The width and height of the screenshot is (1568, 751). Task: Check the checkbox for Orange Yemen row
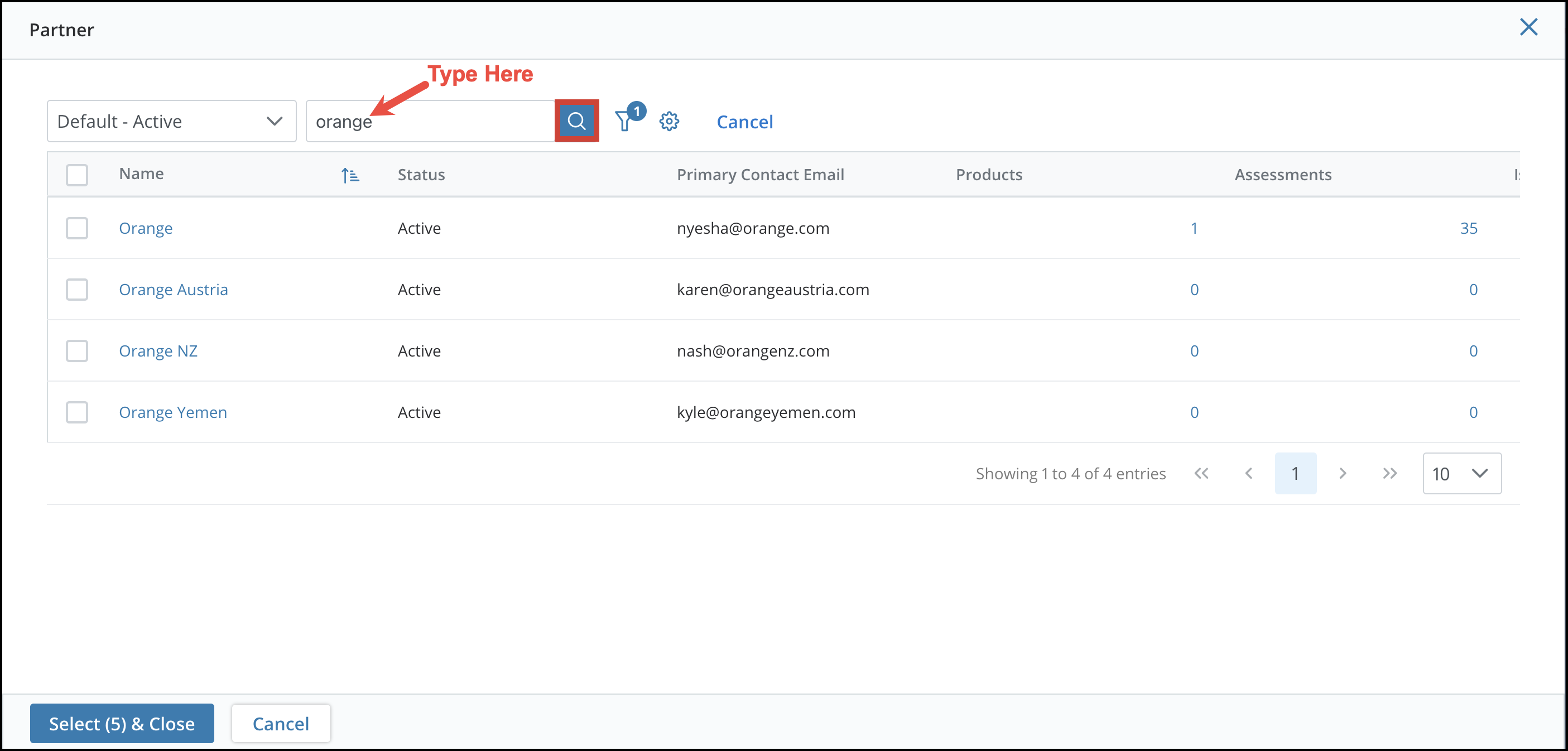click(78, 412)
